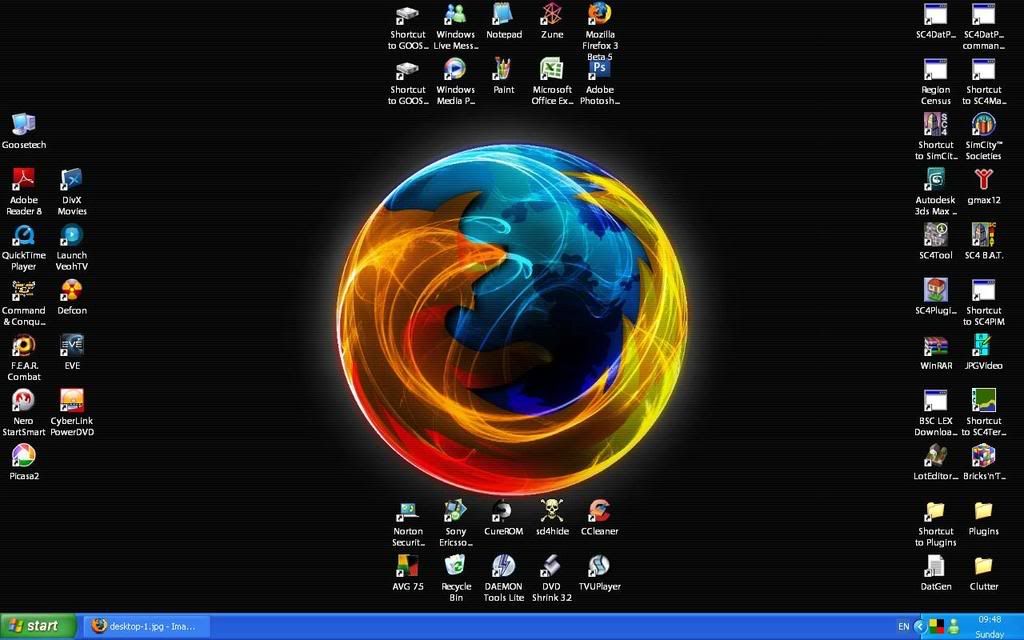Image resolution: width=1024 pixels, height=640 pixels.
Task: Select the Bricks'n'T icon
Action: [x=984, y=456]
